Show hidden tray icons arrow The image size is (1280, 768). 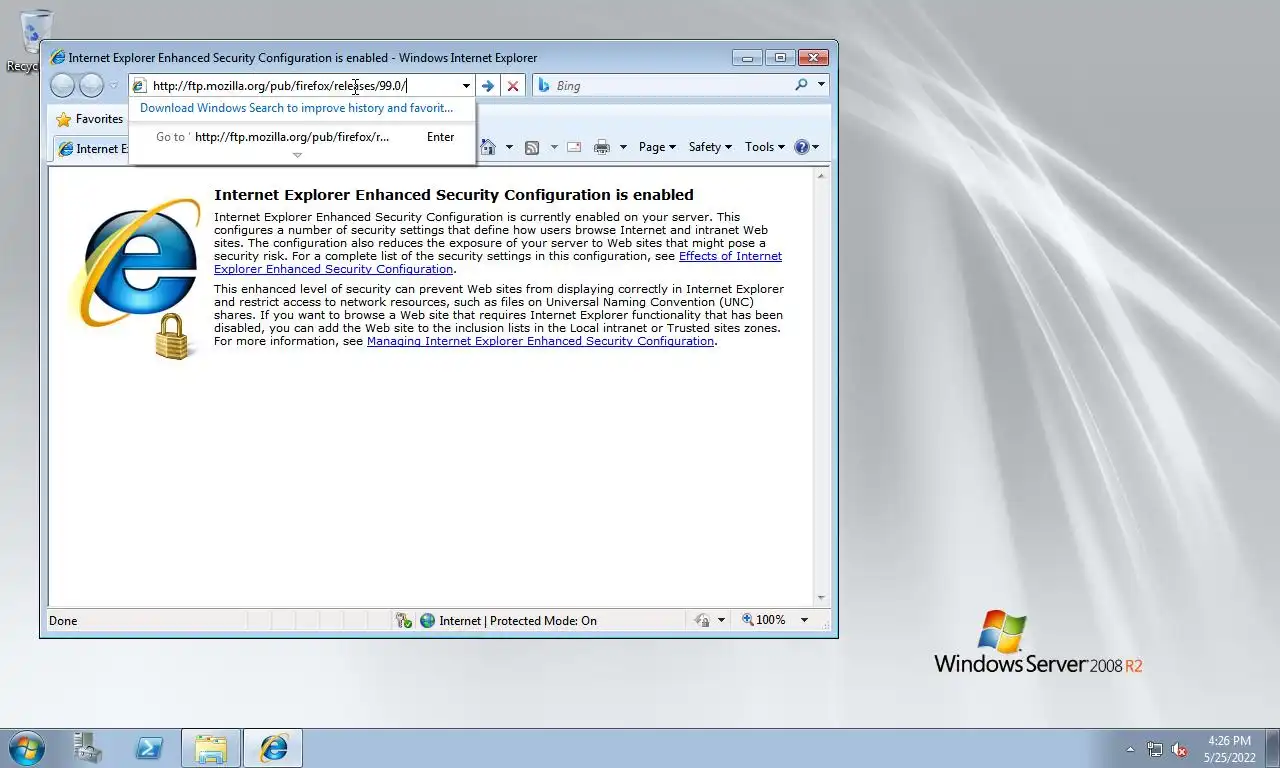point(1131,749)
